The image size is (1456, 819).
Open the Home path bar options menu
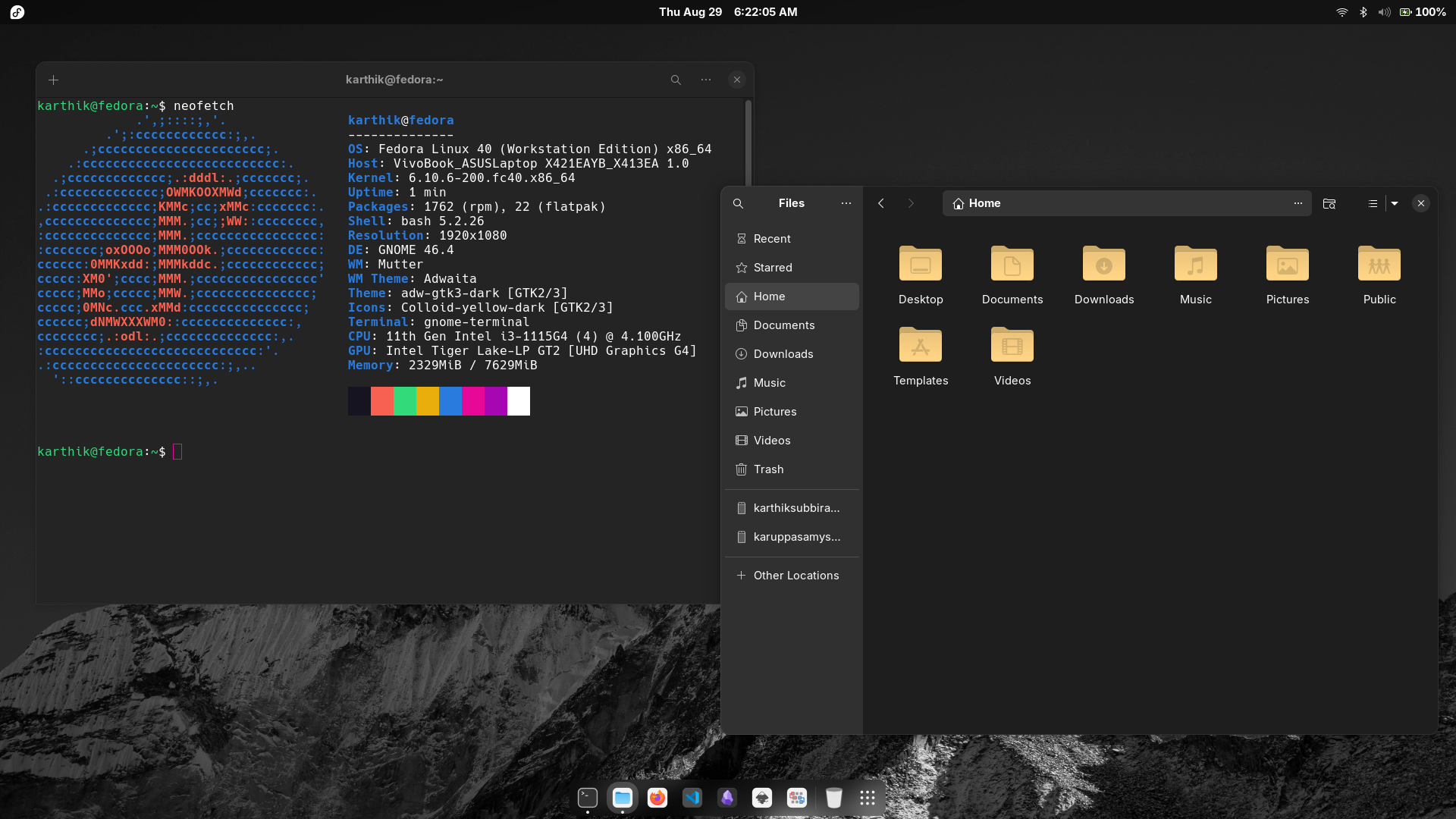1298,203
